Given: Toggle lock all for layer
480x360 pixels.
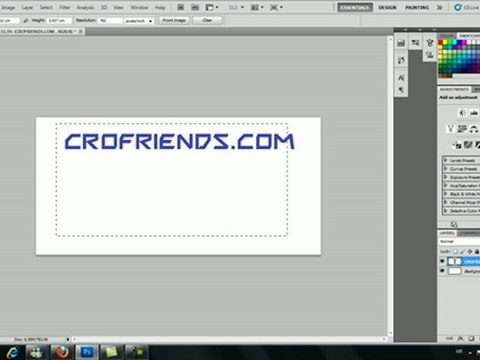Looking at the screenshot, I should (477, 252).
